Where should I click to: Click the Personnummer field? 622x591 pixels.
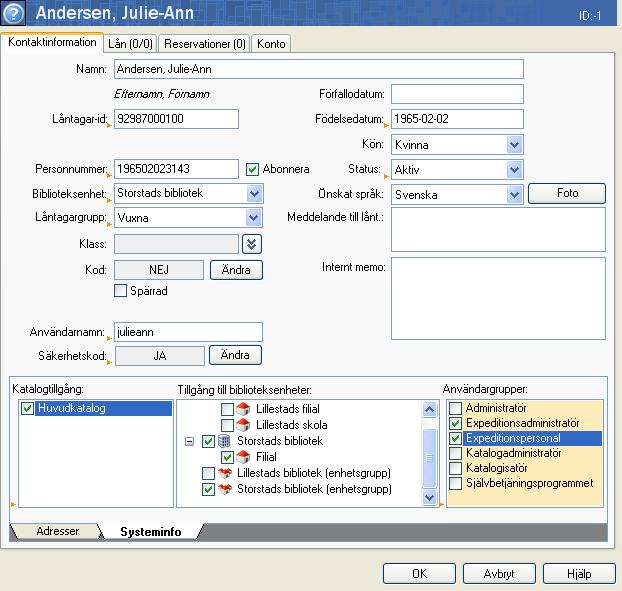point(176,169)
